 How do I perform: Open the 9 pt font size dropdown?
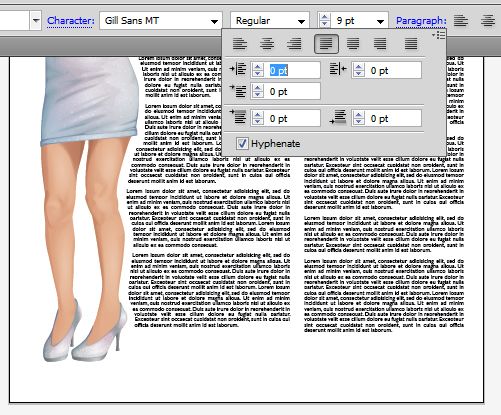tap(380, 22)
